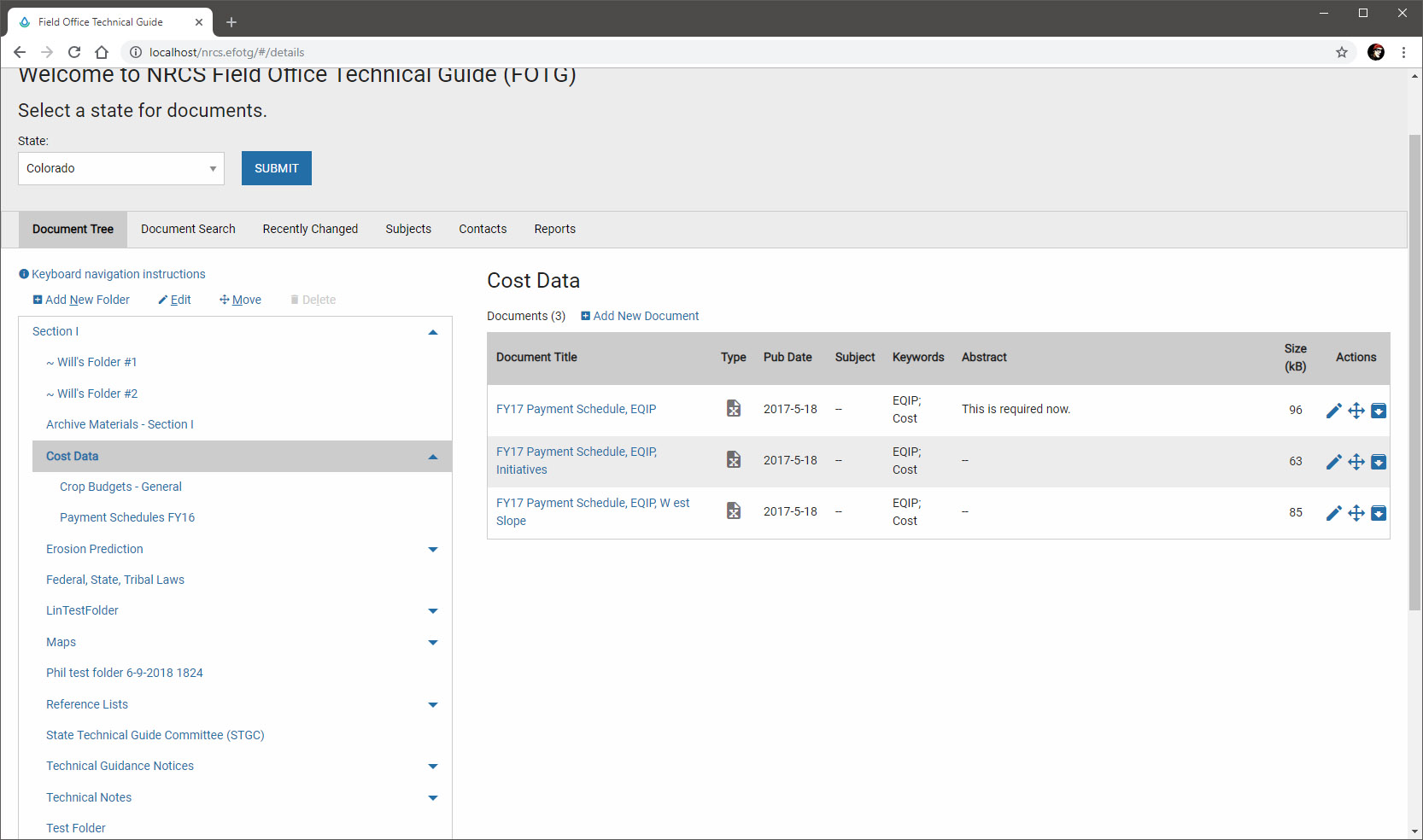The width and height of the screenshot is (1423, 840).
Task: Click the edit pencil for FY17 Payment Schedule, EQIP (96 kB)
Action: coord(1333,411)
